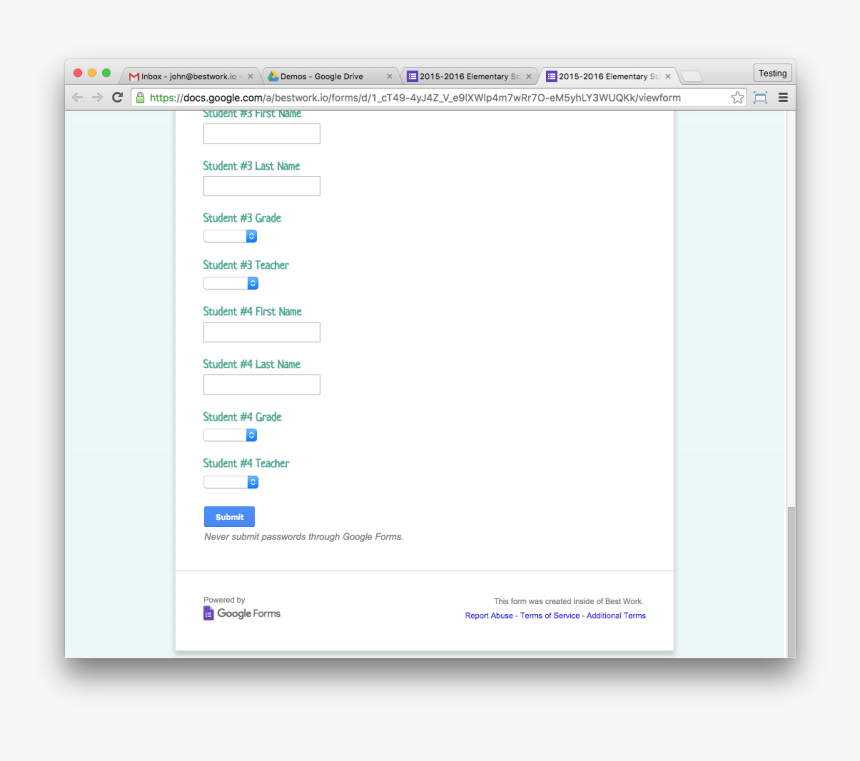Open the Chrome hamburger menu
Image resolution: width=860 pixels, height=761 pixels.
point(783,97)
